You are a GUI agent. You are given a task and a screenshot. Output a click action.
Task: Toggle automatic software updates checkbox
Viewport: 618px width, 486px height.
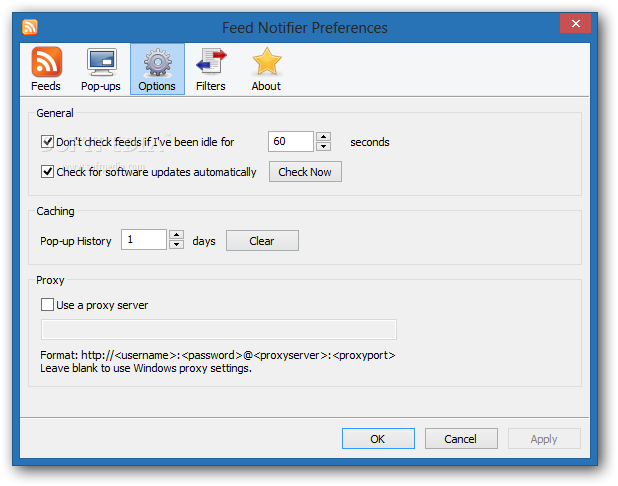click(x=47, y=171)
